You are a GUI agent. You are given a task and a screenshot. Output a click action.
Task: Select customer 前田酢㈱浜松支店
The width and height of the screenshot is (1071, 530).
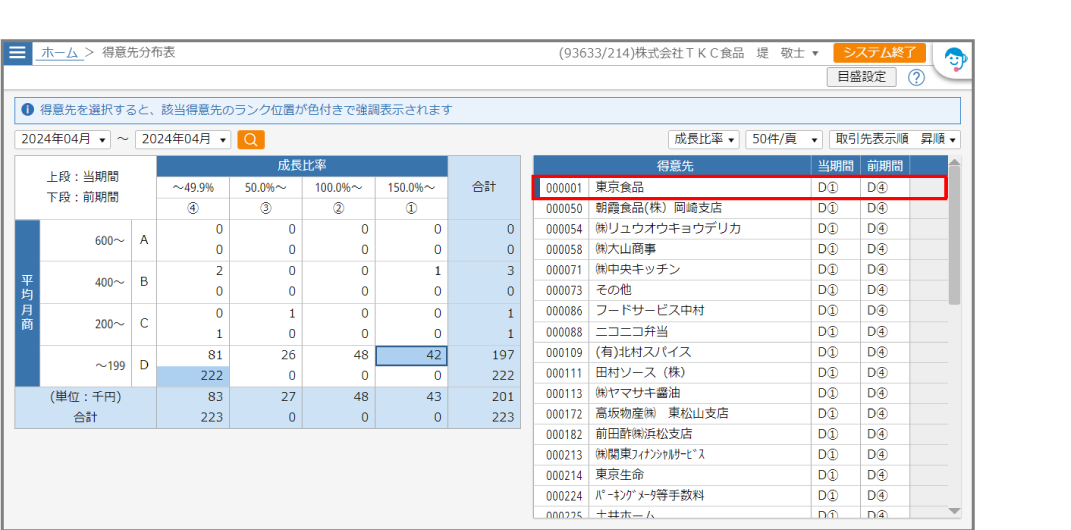pyautogui.click(x=741, y=434)
